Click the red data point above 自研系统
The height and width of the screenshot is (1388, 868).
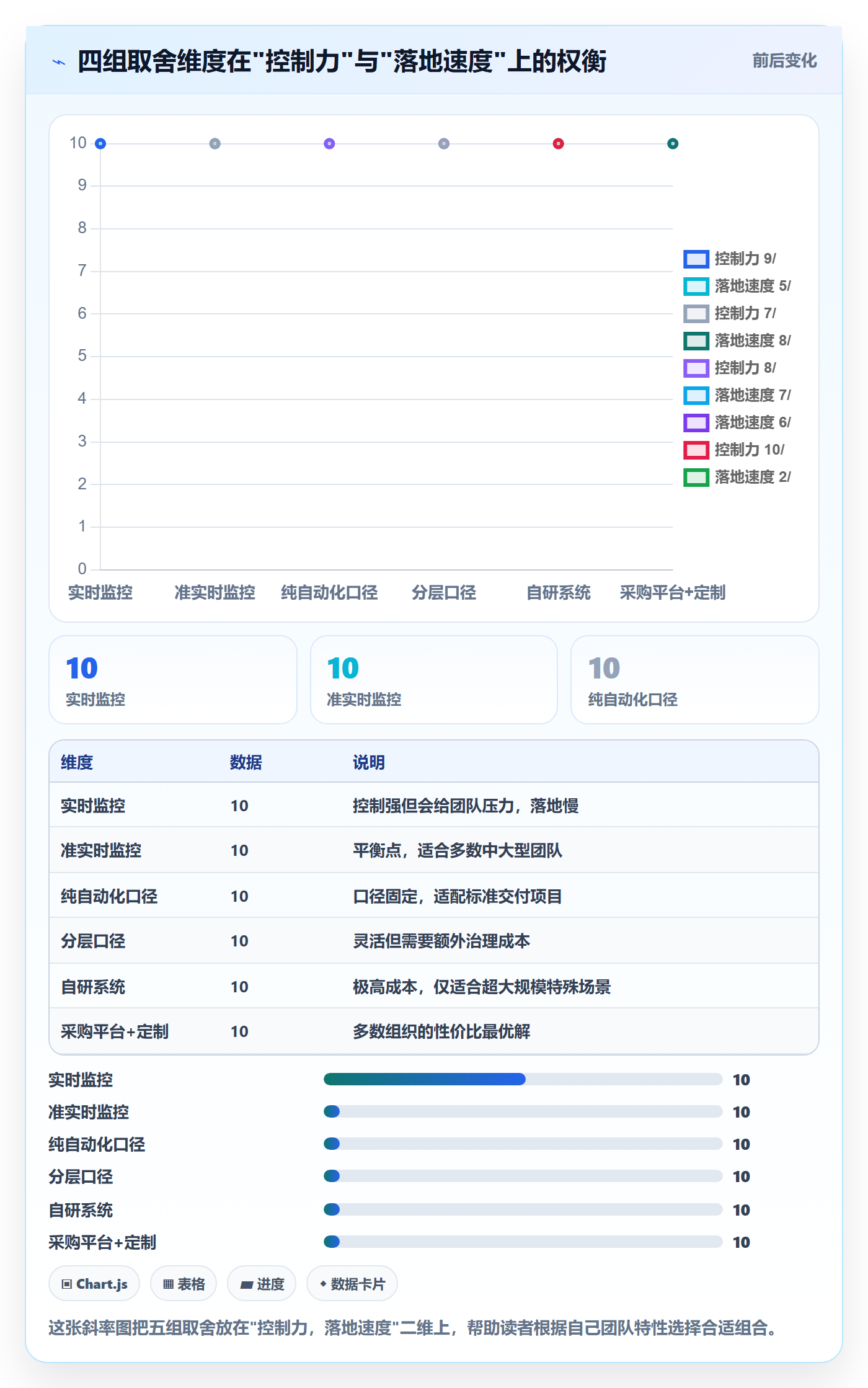click(559, 144)
